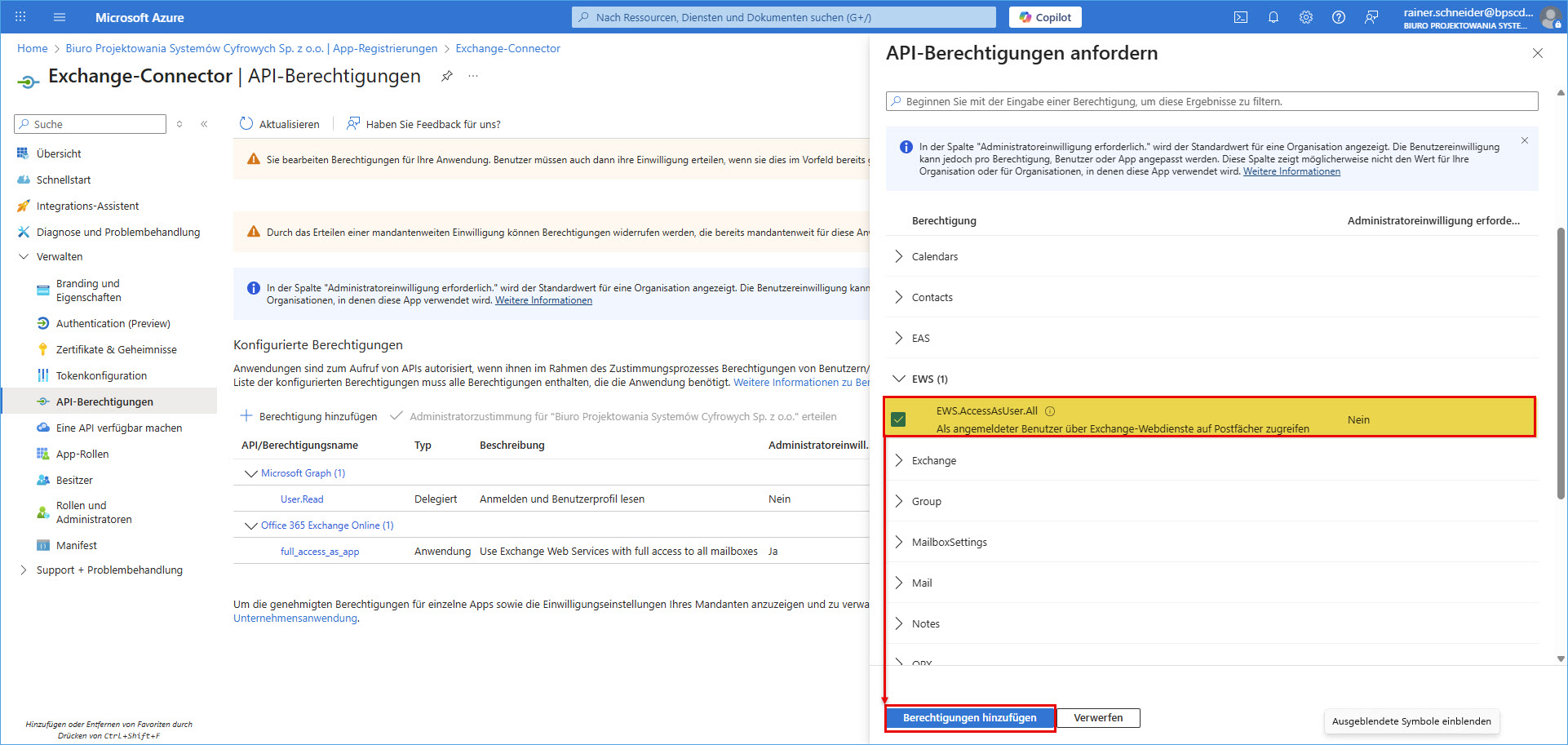Expand Support + Problembehandlung section
Viewport: 1568px width, 745px height.
click(x=23, y=570)
